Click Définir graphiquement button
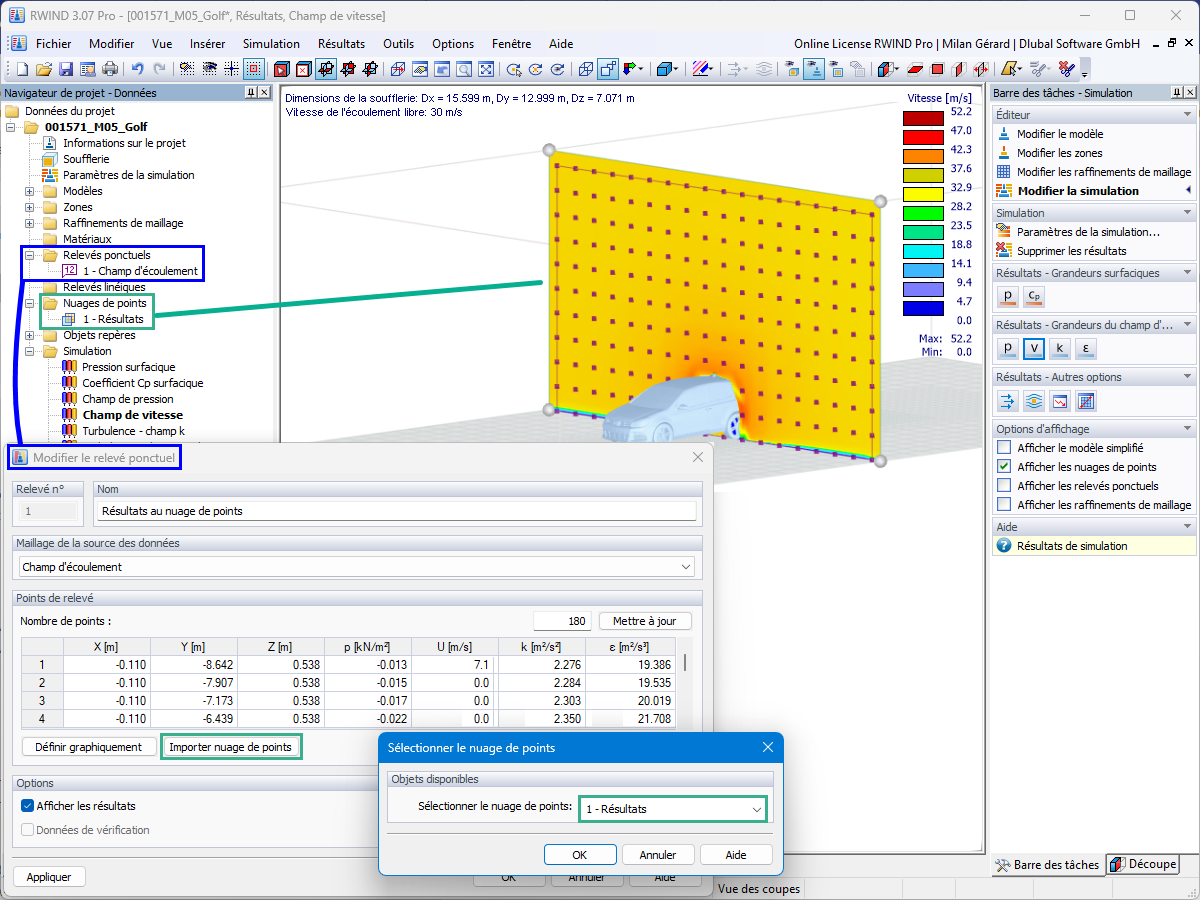The width and height of the screenshot is (1200, 900). pyautogui.click(x=89, y=747)
